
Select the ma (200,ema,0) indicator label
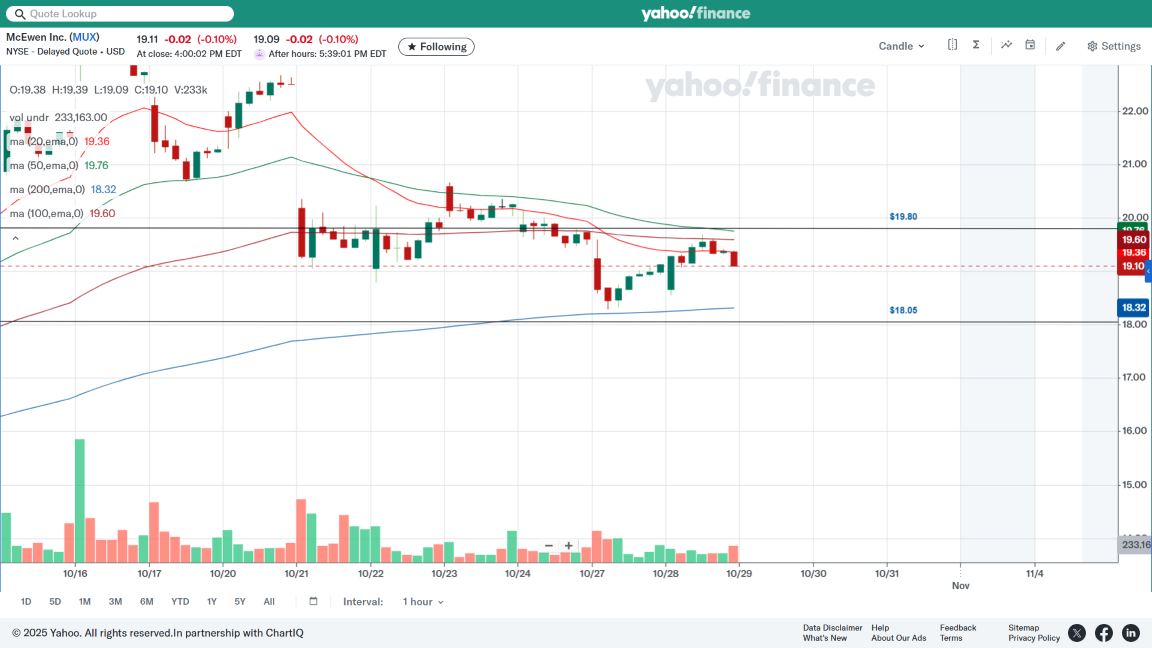47,190
